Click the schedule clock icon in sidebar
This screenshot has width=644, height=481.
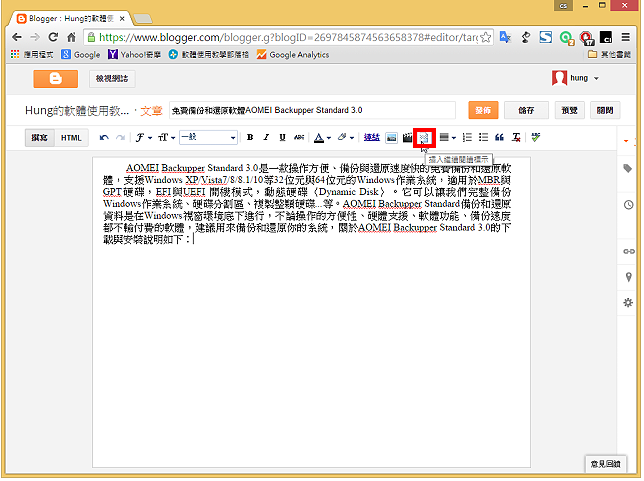pyautogui.click(x=628, y=205)
